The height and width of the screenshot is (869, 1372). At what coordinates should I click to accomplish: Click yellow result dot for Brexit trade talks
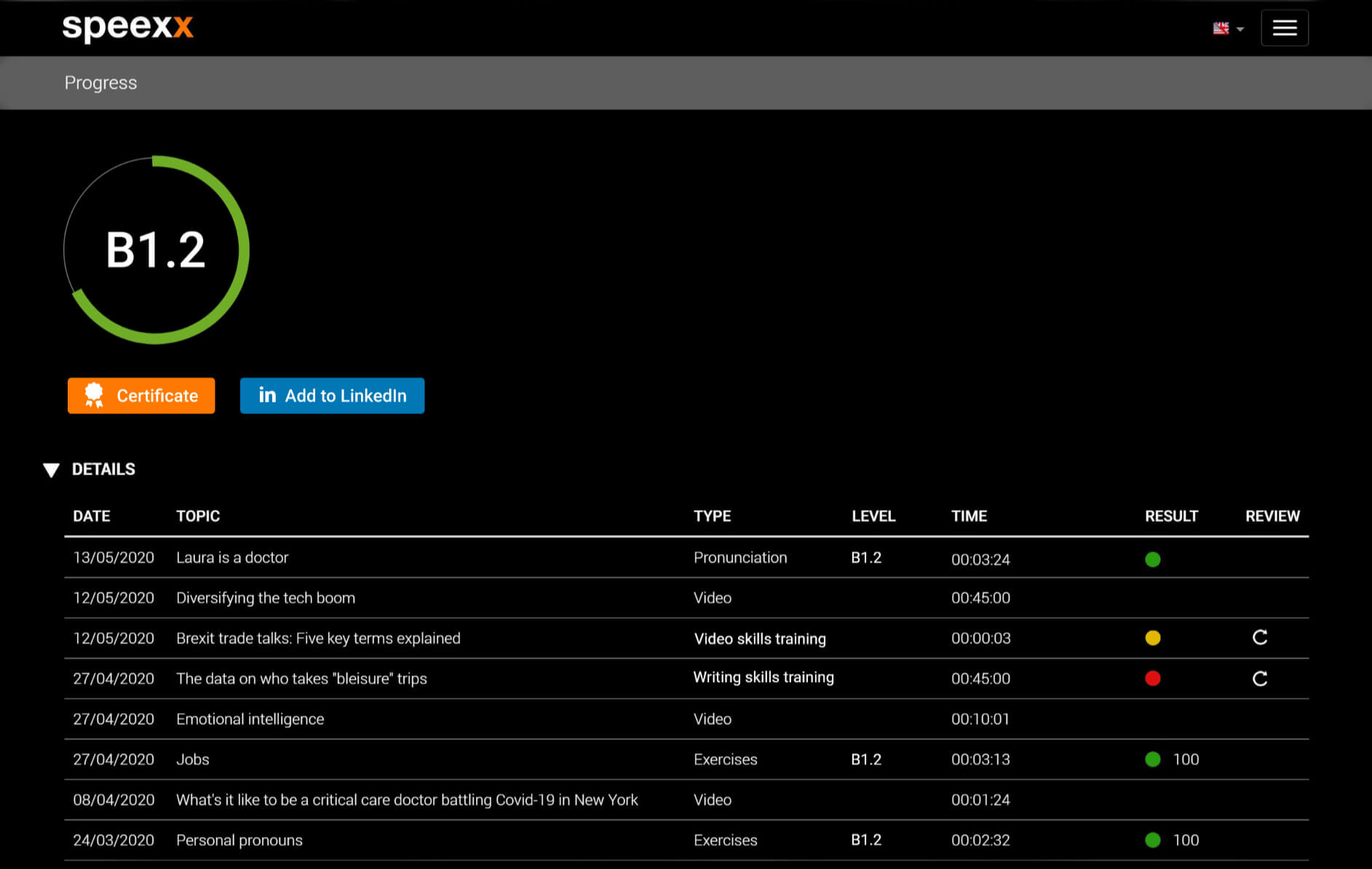pyautogui.click(x=1153, y=638)
